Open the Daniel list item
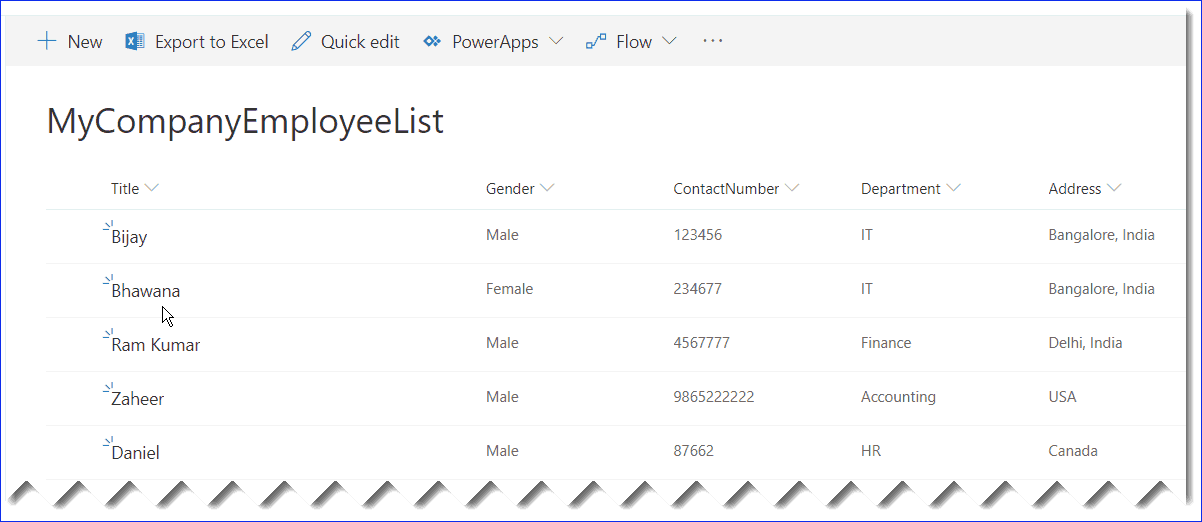Screen dimensions: 1202x522 [135, 453]
